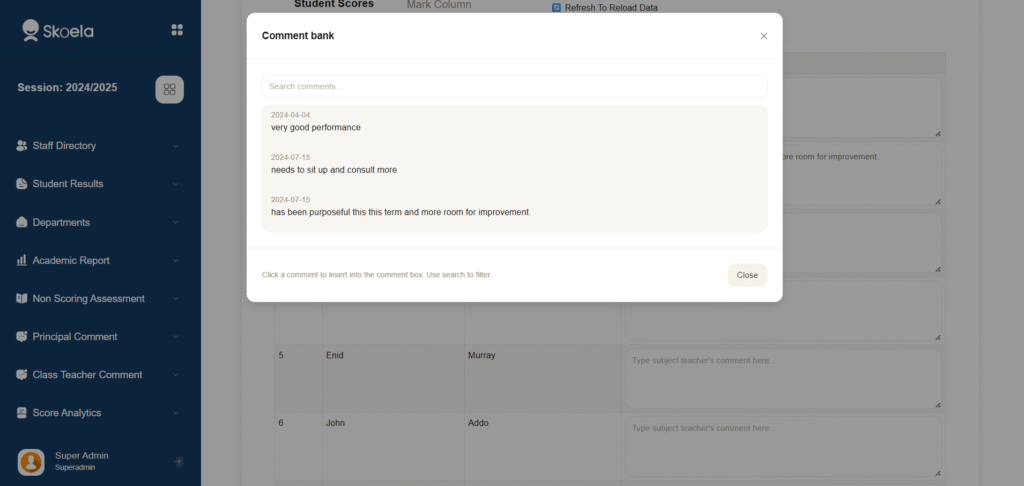Click the Refresh To Reload Data icon
Viewport: 1024px width, 486px height.
(x=557, y=8)
